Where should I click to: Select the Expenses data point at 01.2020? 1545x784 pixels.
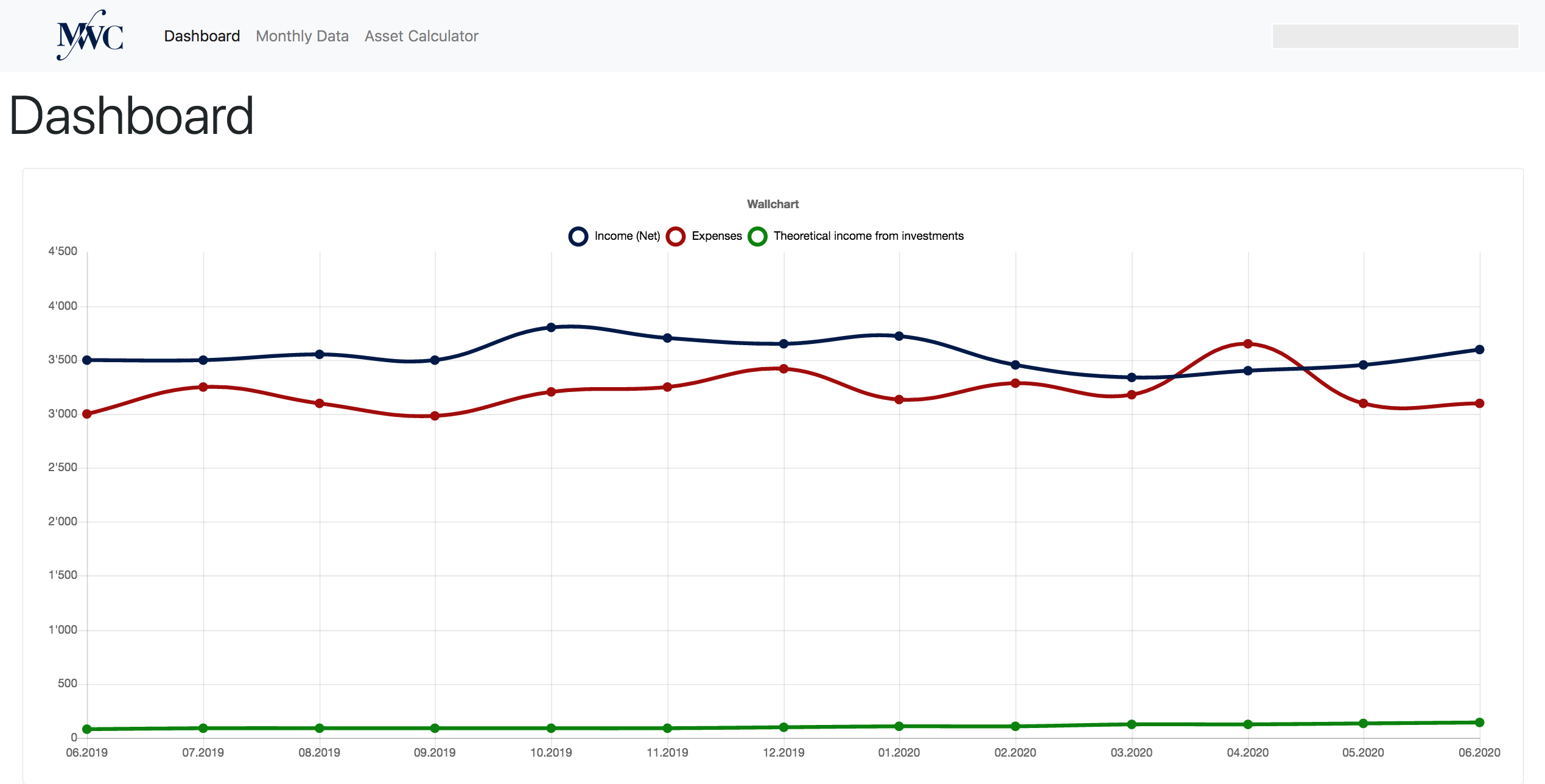pos(899,400)
